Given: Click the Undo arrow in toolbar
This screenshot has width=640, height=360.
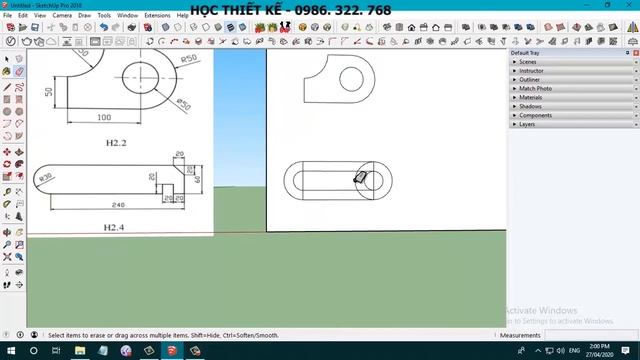Looking at the screenshot, I should (104, 27).
